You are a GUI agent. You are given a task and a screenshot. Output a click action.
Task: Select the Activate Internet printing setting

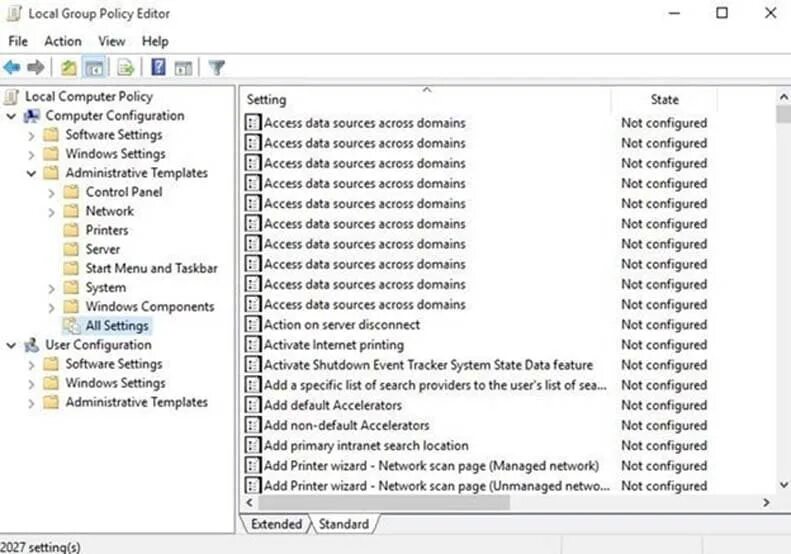(x=333, y=345)
